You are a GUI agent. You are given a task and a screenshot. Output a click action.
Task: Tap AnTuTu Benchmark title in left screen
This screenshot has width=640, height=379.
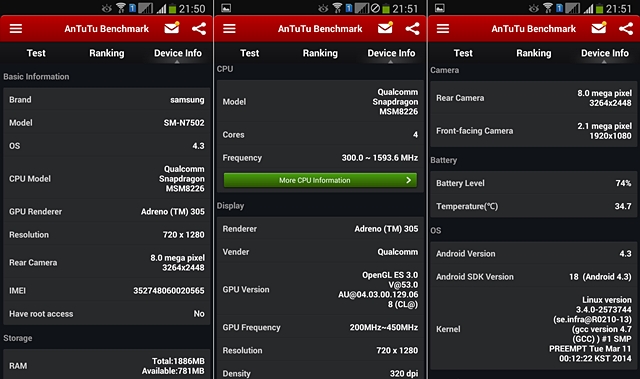(107, 29)
